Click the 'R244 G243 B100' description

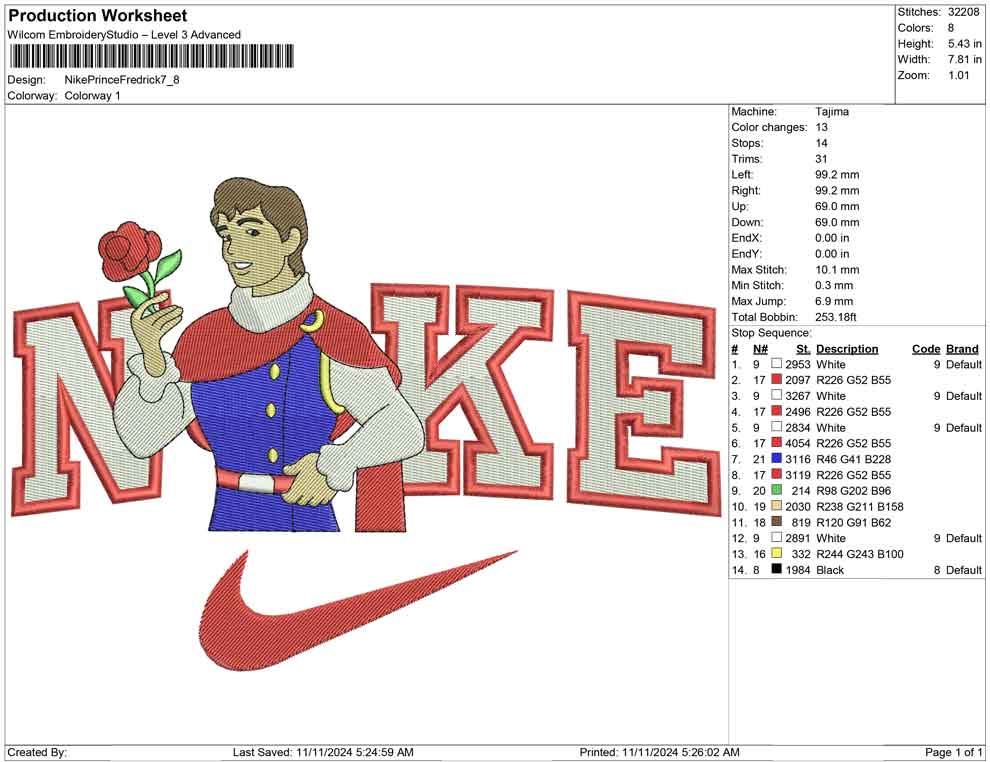click(x=859, y=554)
